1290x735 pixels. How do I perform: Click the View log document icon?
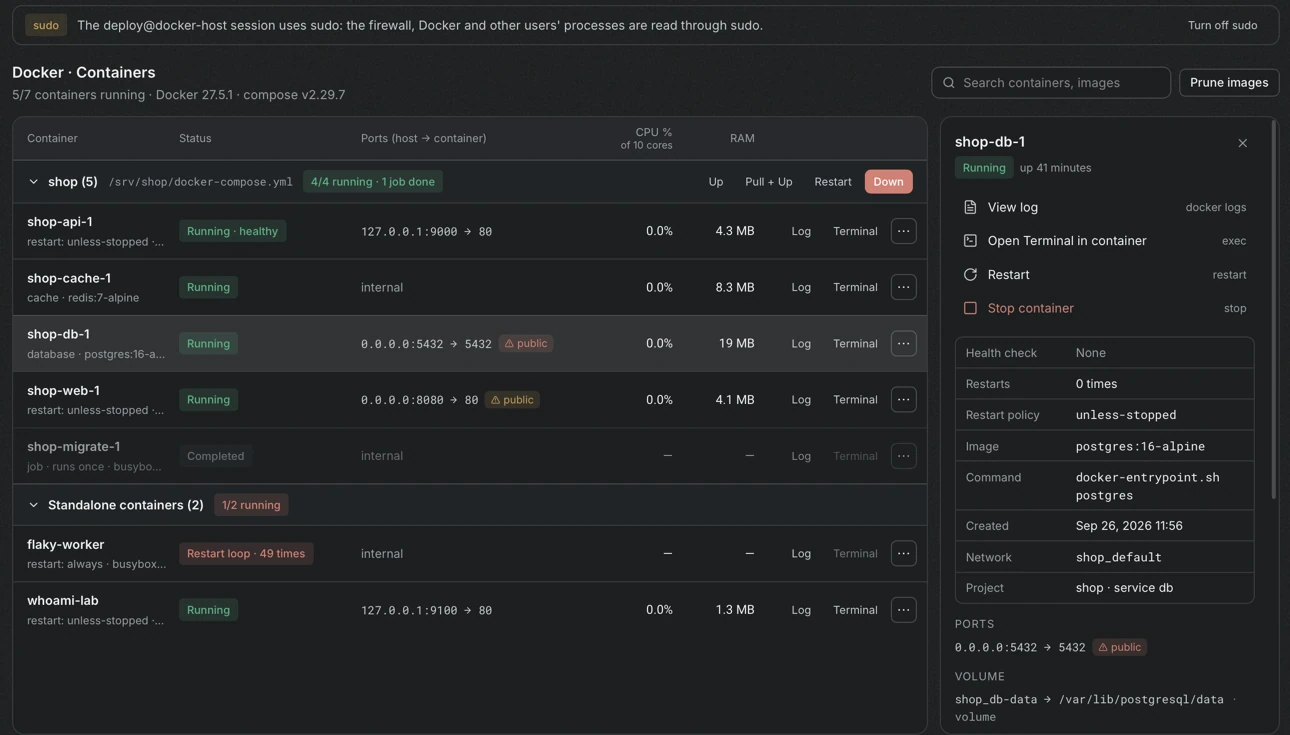(x=970, y=207)
